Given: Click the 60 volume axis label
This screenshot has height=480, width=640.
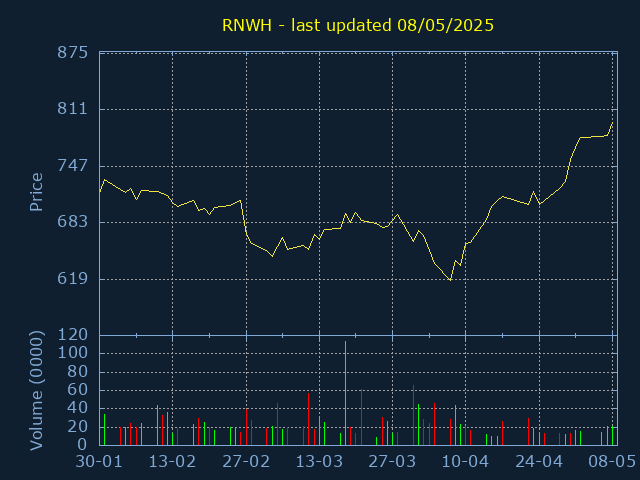Looking at the screenshot, I should coord(78,390).
